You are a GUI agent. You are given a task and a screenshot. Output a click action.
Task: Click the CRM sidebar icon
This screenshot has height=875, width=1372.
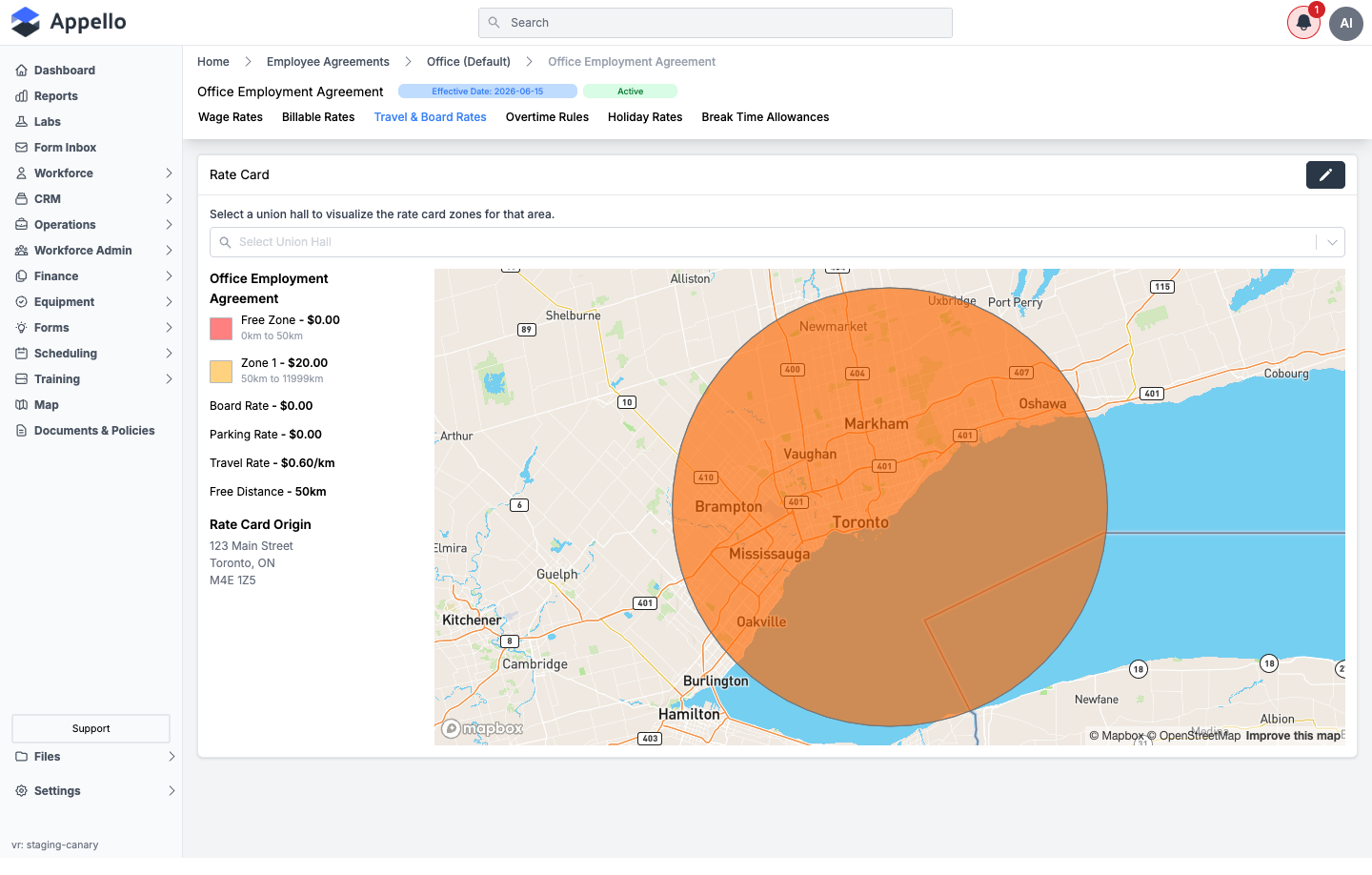[21, 199]
